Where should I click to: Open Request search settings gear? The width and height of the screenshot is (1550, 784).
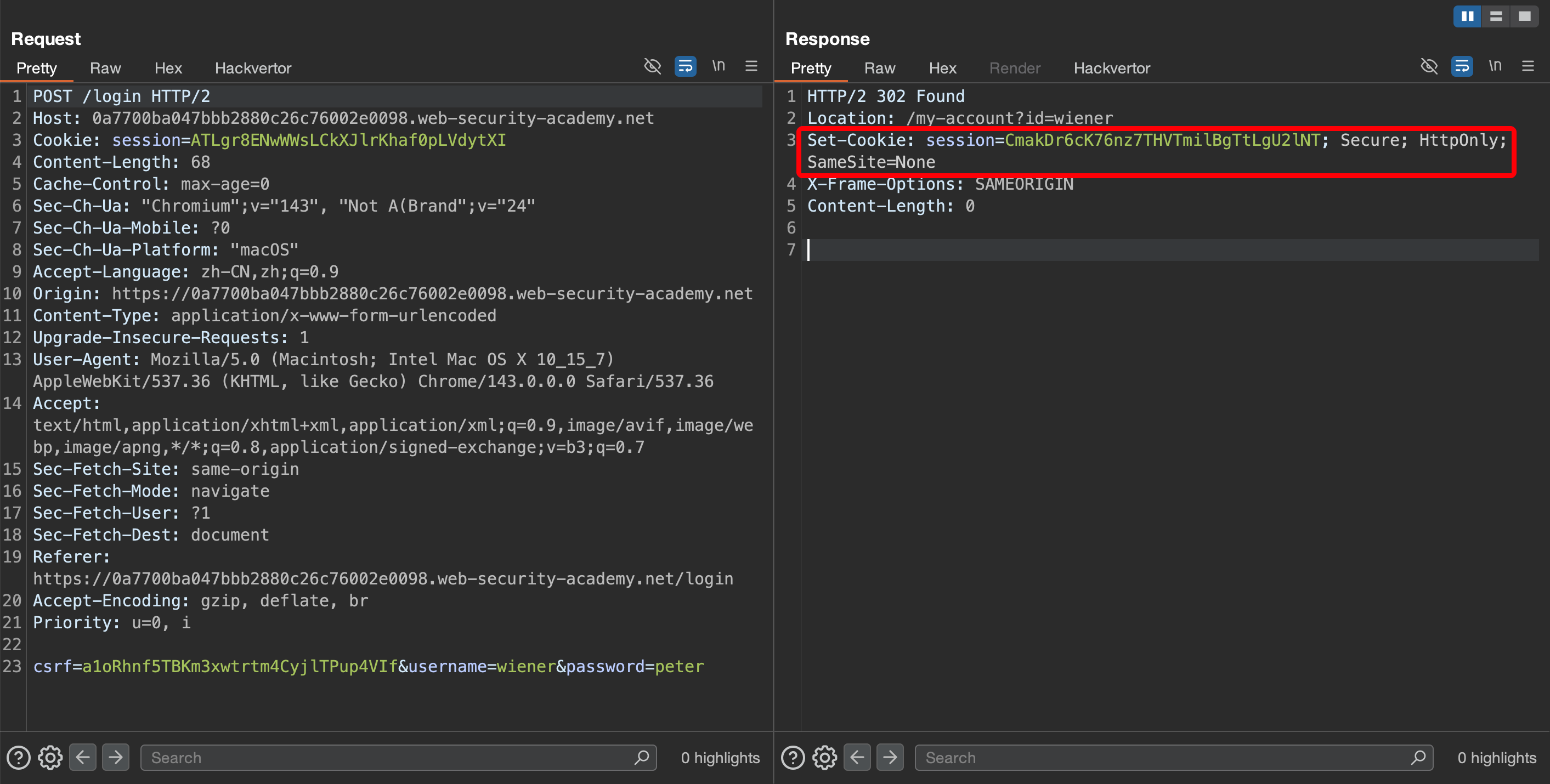click(x=50, y=758)
